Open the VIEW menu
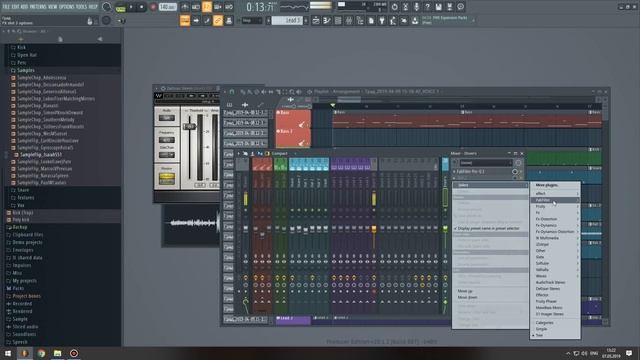This screenshot has height=360, width=640. [x=53, y=7]
